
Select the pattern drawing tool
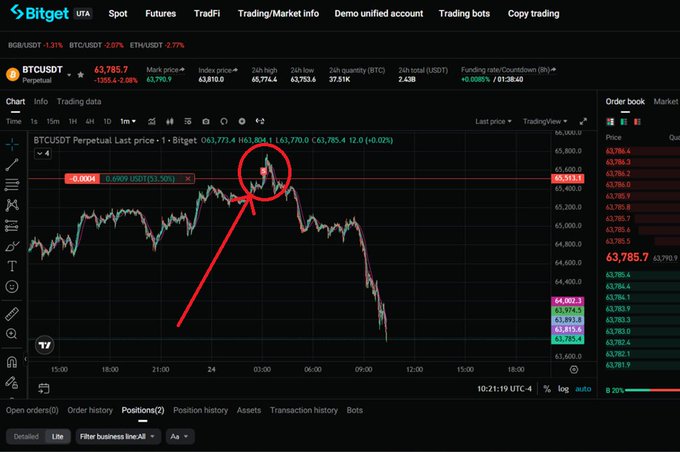coord(12,205)
